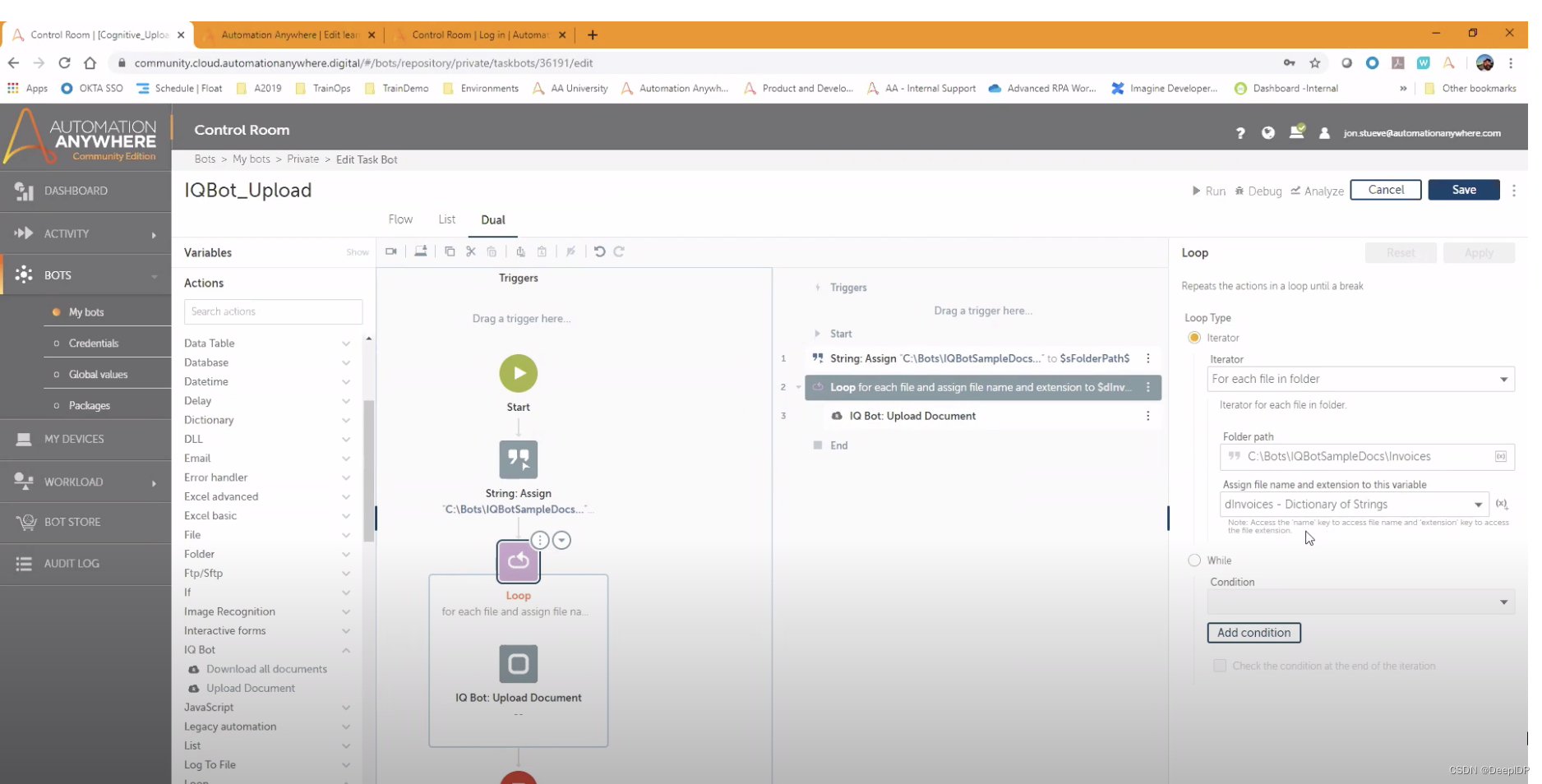1542x784 pixels.
Task: Open the Activity sidebar section
Action: coord(85,233)
